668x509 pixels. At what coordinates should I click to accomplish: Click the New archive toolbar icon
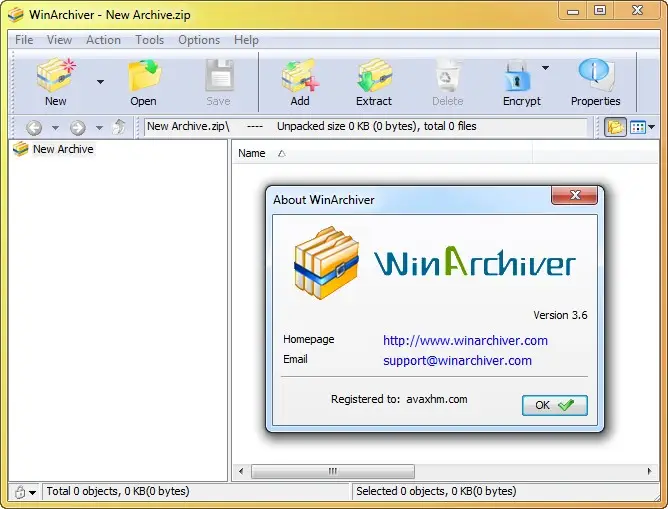(x=56, y=75)
